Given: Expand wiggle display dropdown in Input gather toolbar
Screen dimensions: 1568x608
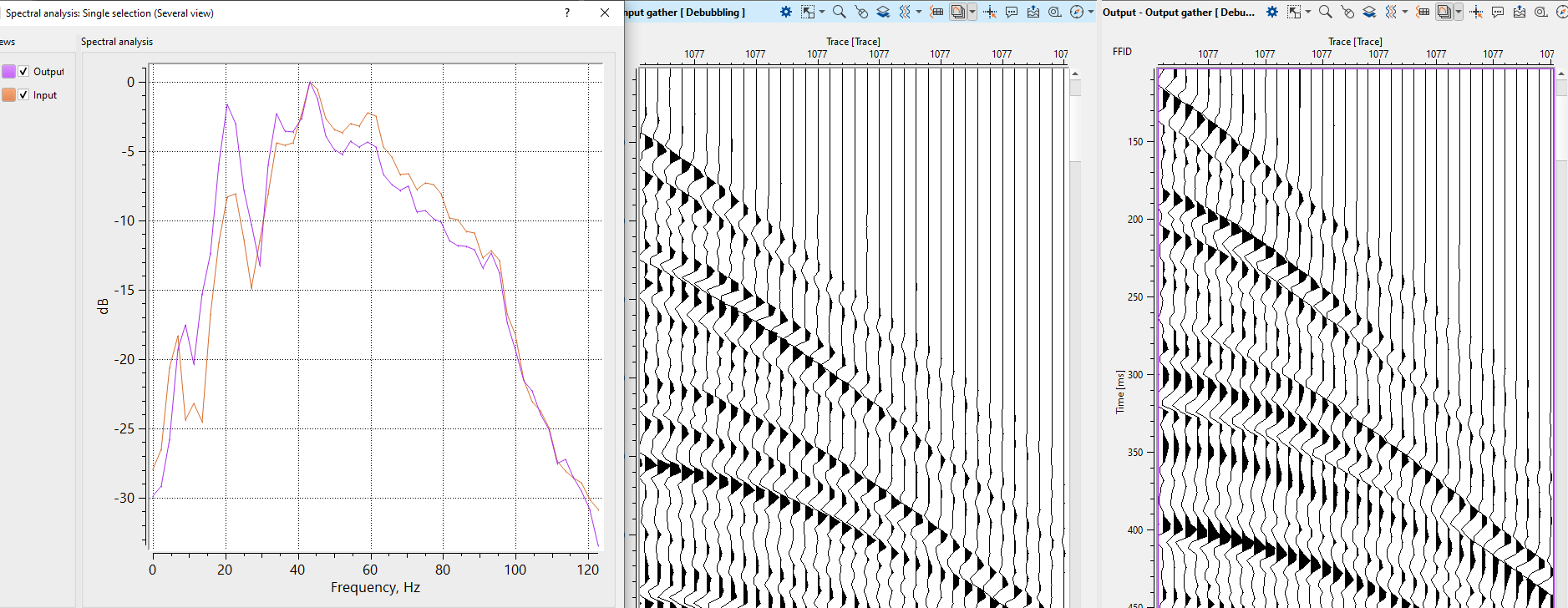Looking at the screenshot, I should pos(919,12).
